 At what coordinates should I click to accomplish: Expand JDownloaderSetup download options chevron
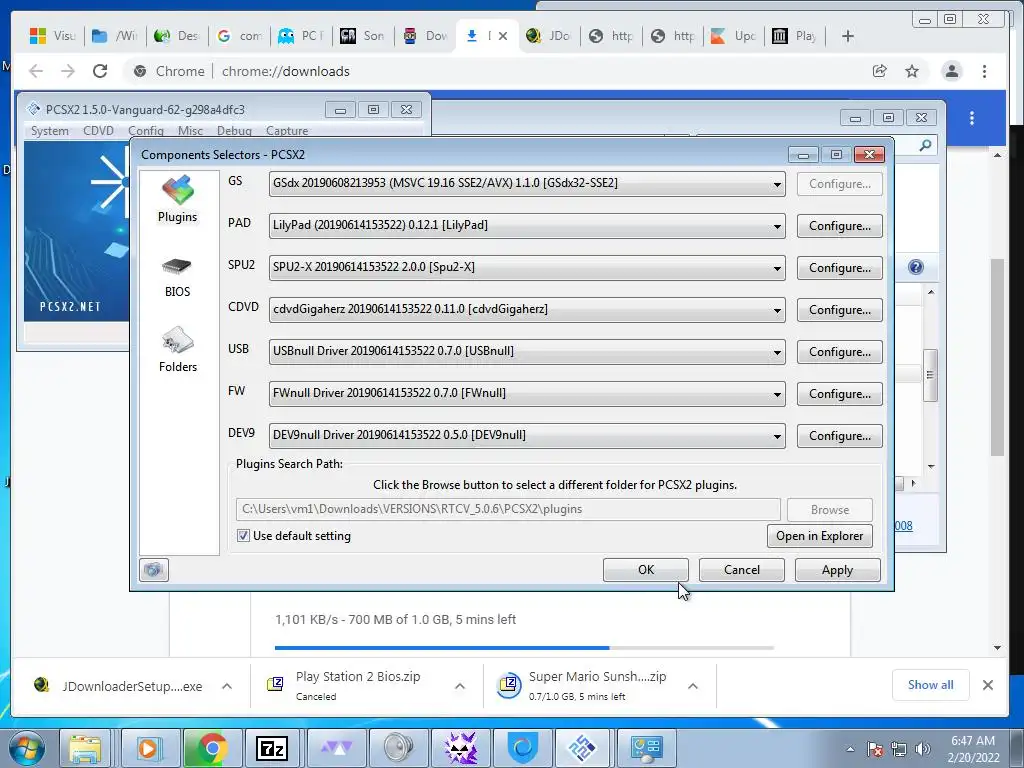click(x=227, y=686)
